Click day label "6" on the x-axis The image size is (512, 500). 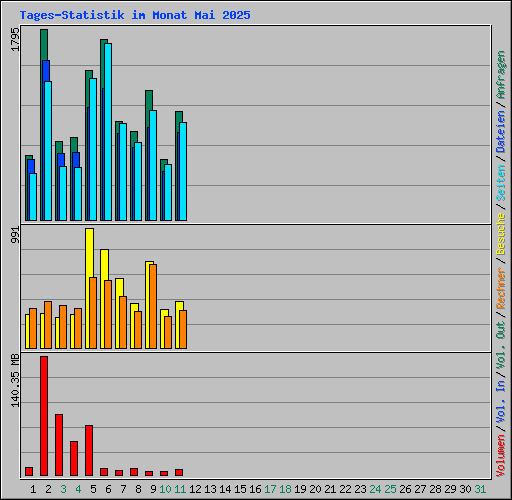coord(108,489)
